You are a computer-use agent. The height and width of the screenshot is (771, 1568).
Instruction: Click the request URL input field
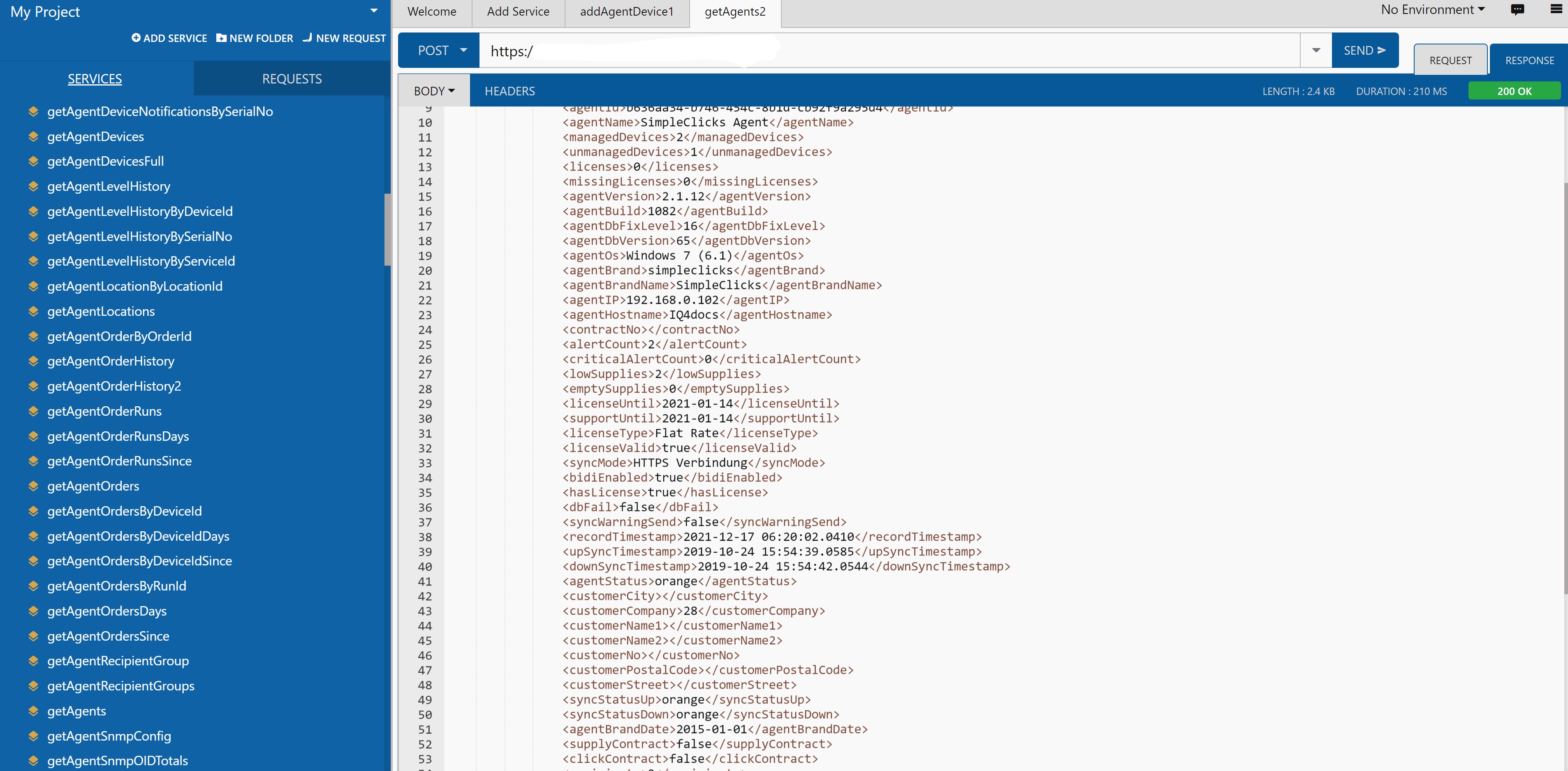(889, 51)
